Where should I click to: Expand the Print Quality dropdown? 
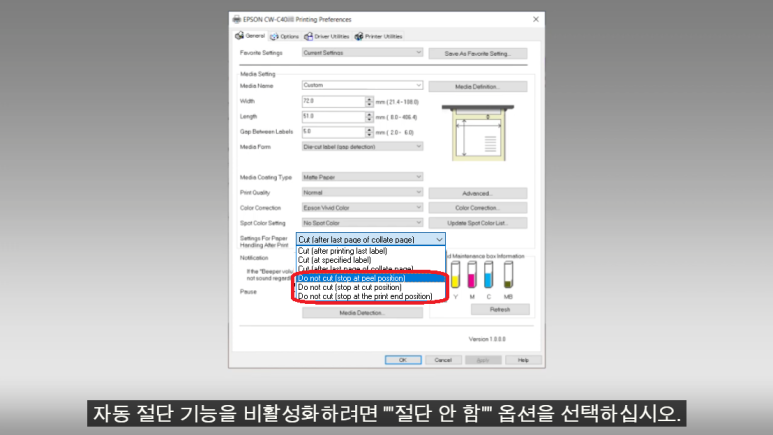pyautogui.click(x=362, y=192)
